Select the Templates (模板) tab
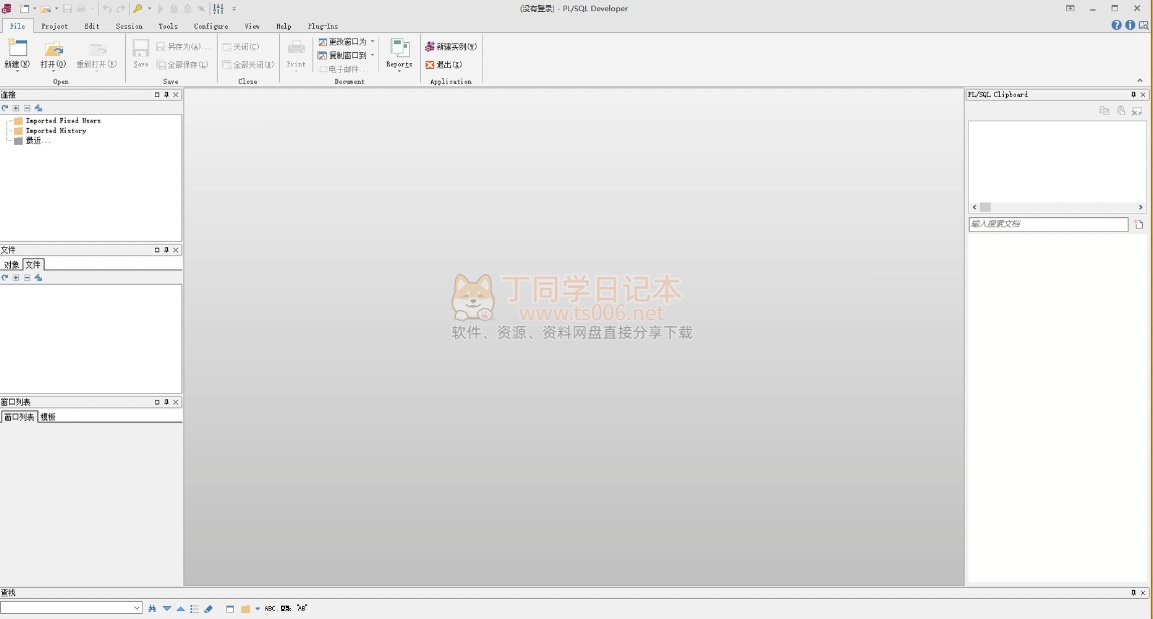This screenshot has width=1153, height=619. coord(48,417)
